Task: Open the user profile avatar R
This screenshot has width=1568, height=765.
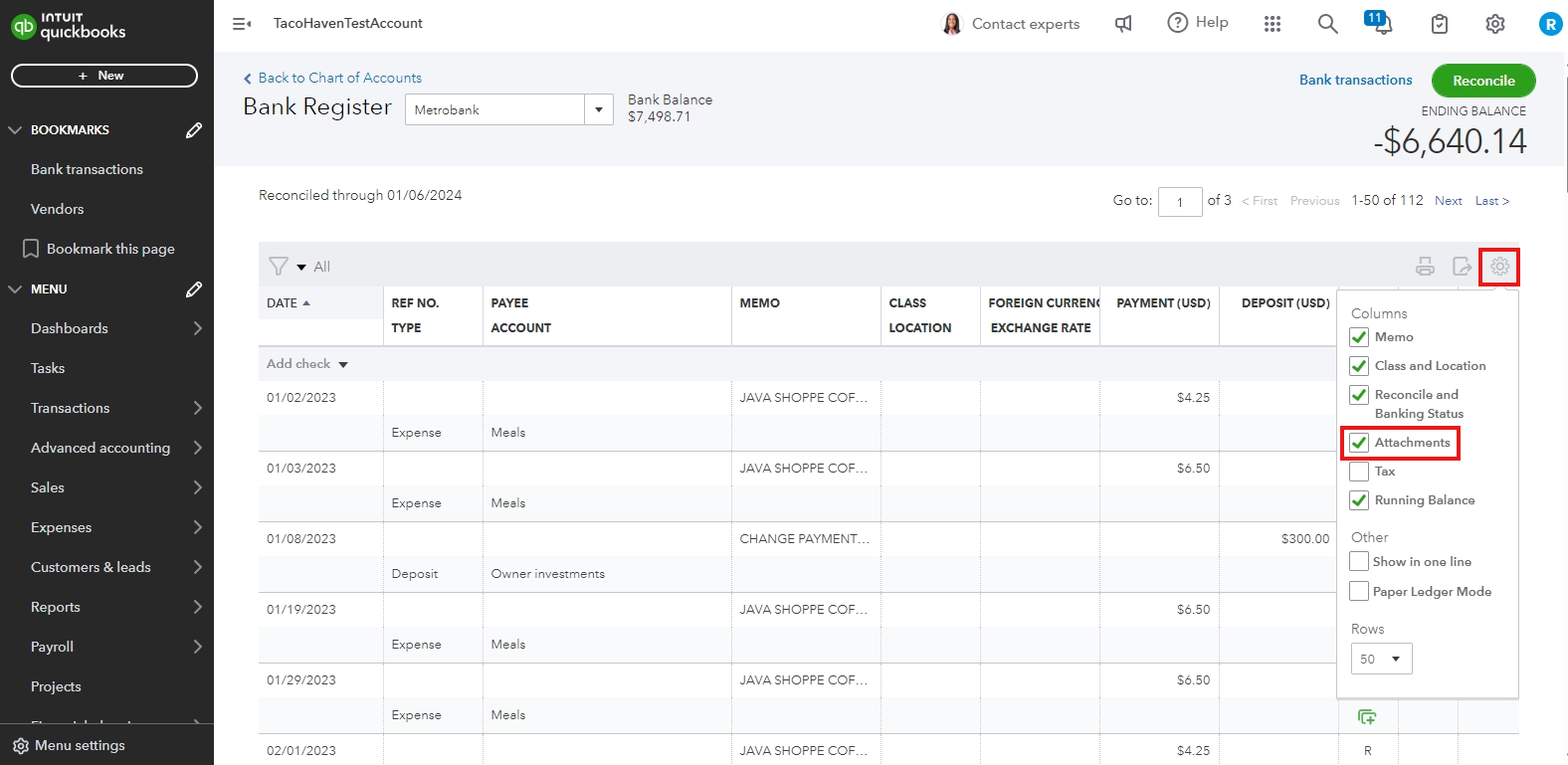Action: (1550, 24)
